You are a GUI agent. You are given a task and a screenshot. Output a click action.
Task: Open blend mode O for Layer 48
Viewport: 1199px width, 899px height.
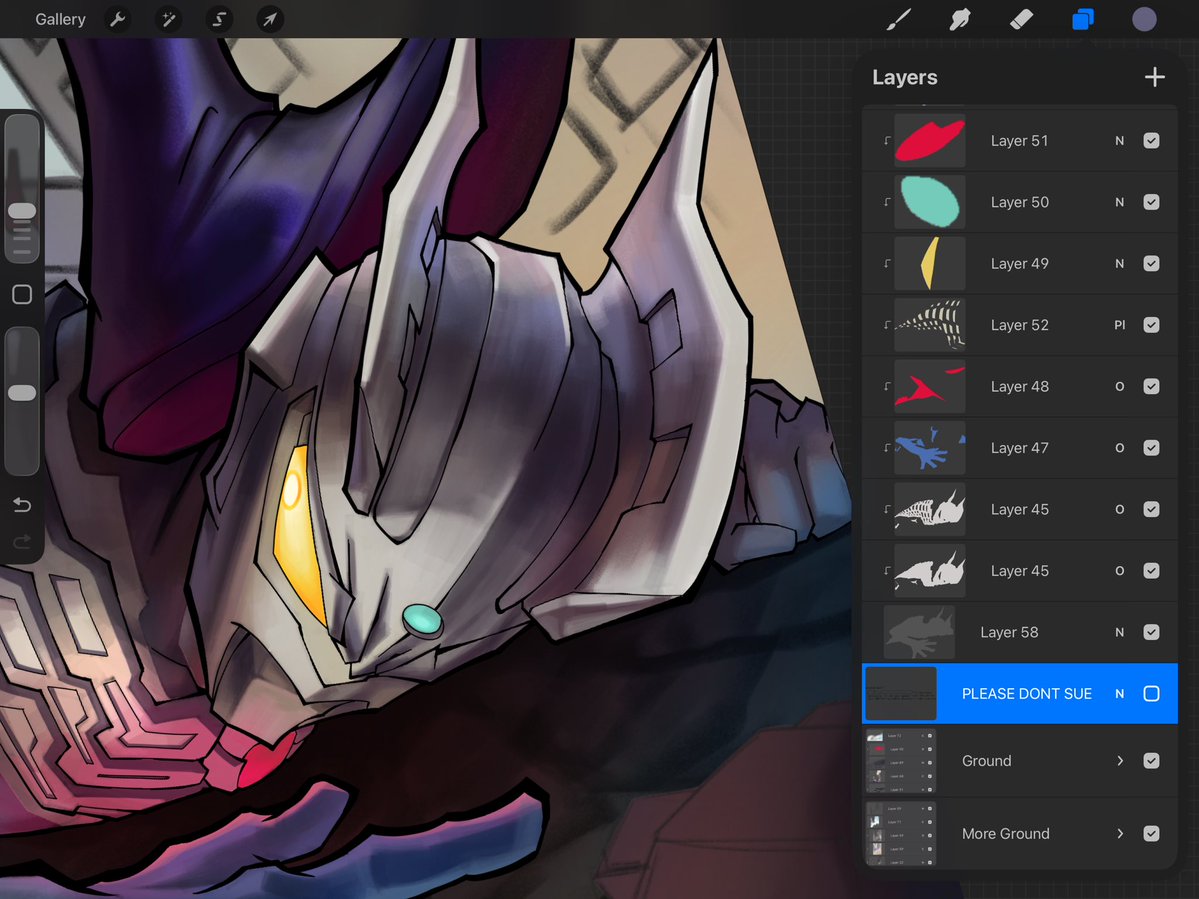(1119, 387)
